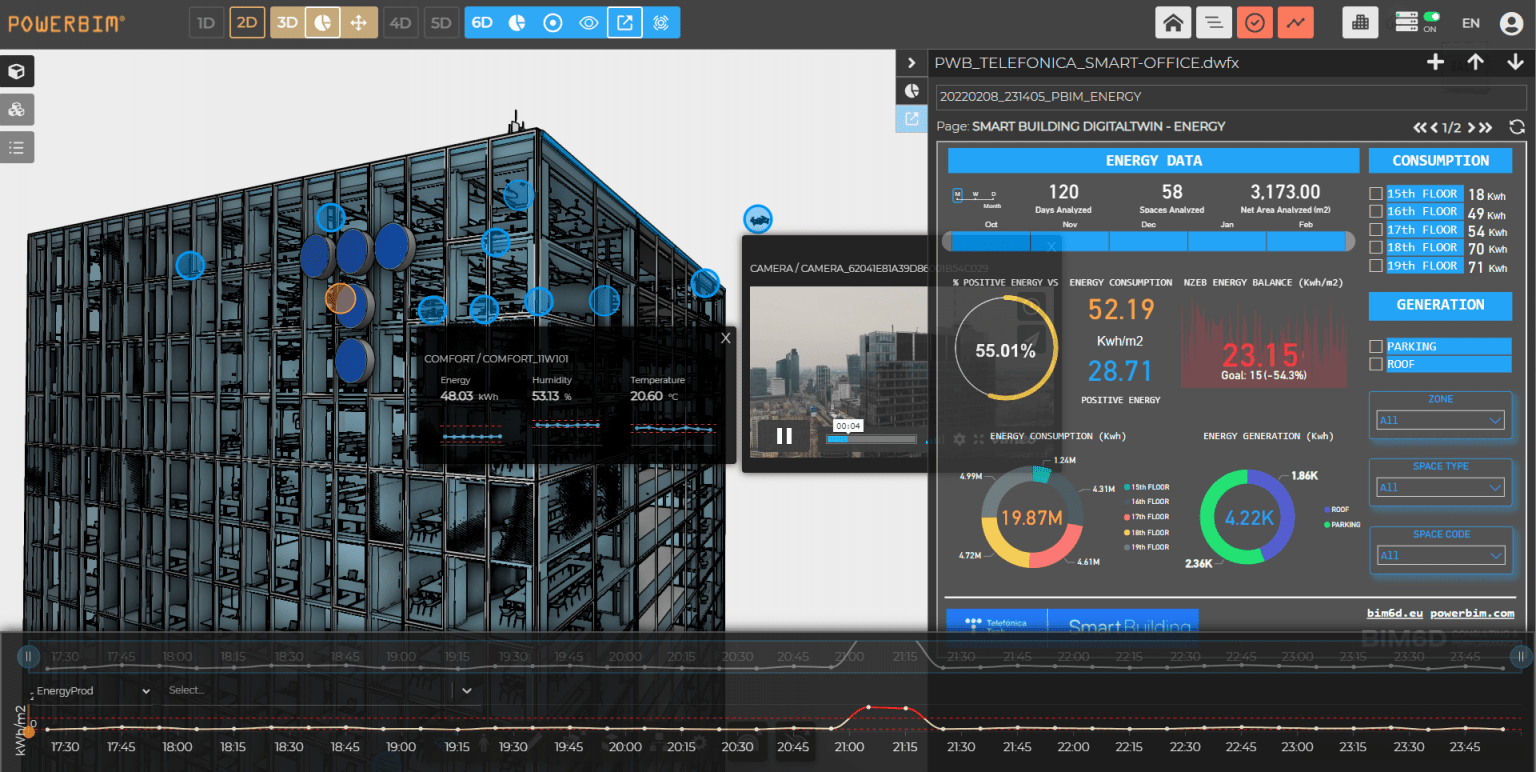Switch to 3D view mode

[287, 21]
